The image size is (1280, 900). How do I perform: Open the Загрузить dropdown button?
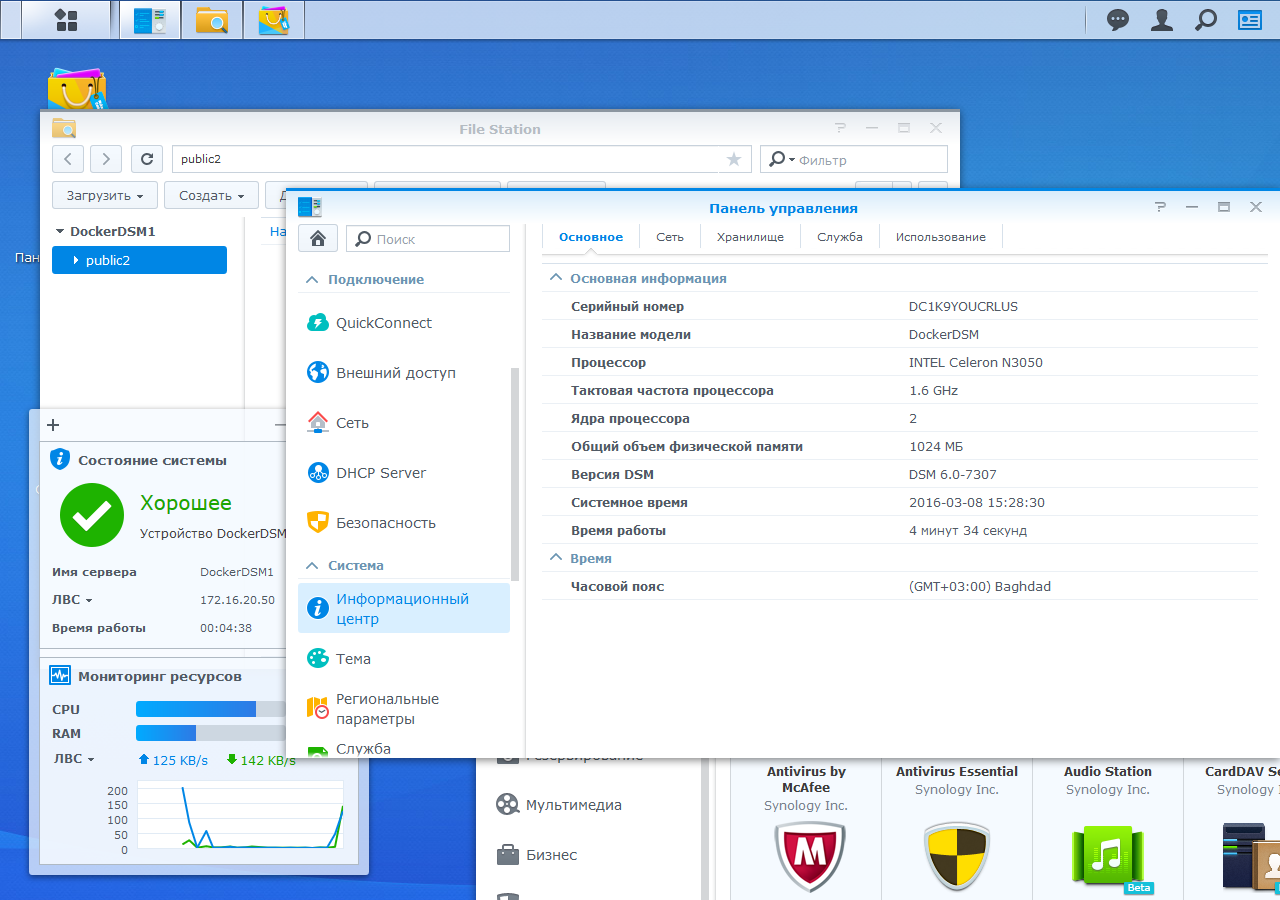point(105,195)
